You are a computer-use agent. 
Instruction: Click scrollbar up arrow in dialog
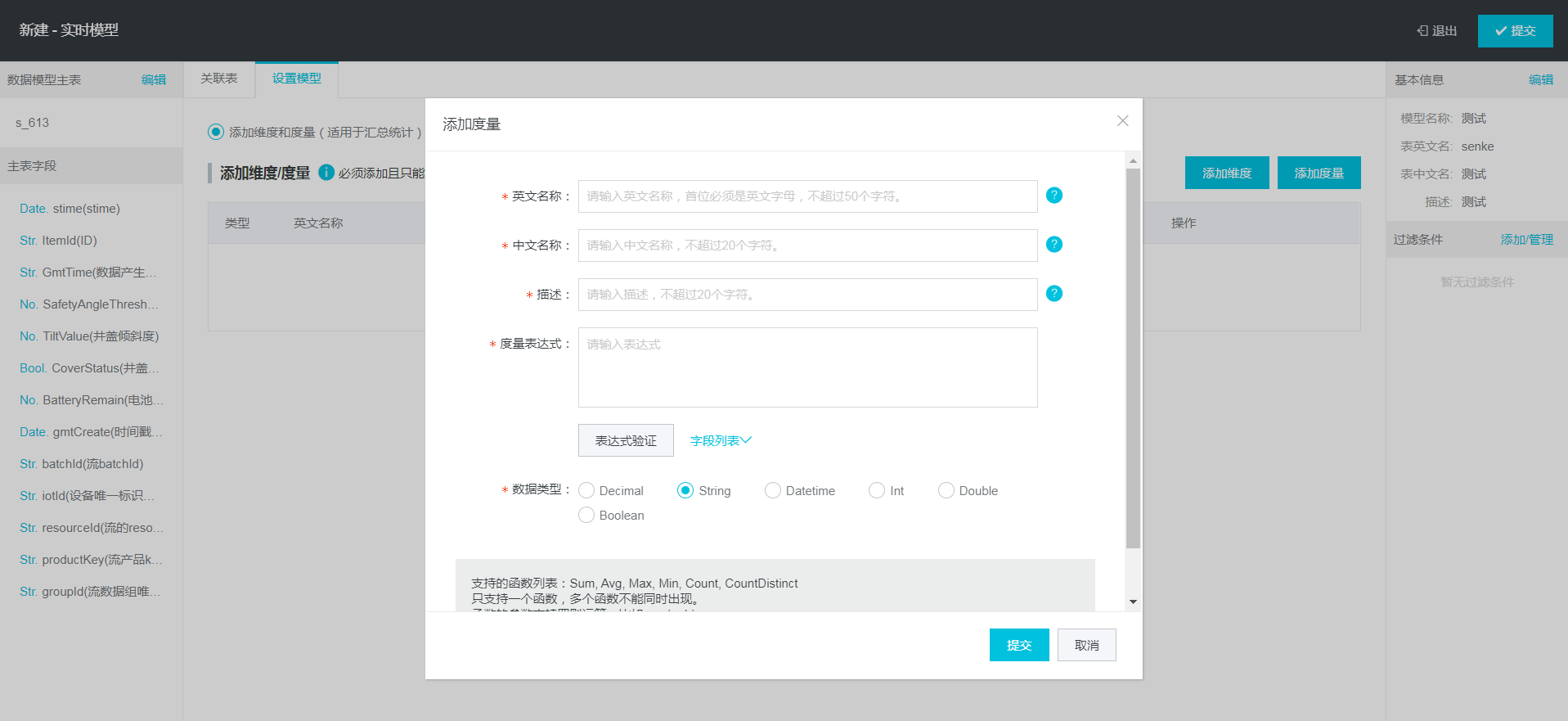1133,160
